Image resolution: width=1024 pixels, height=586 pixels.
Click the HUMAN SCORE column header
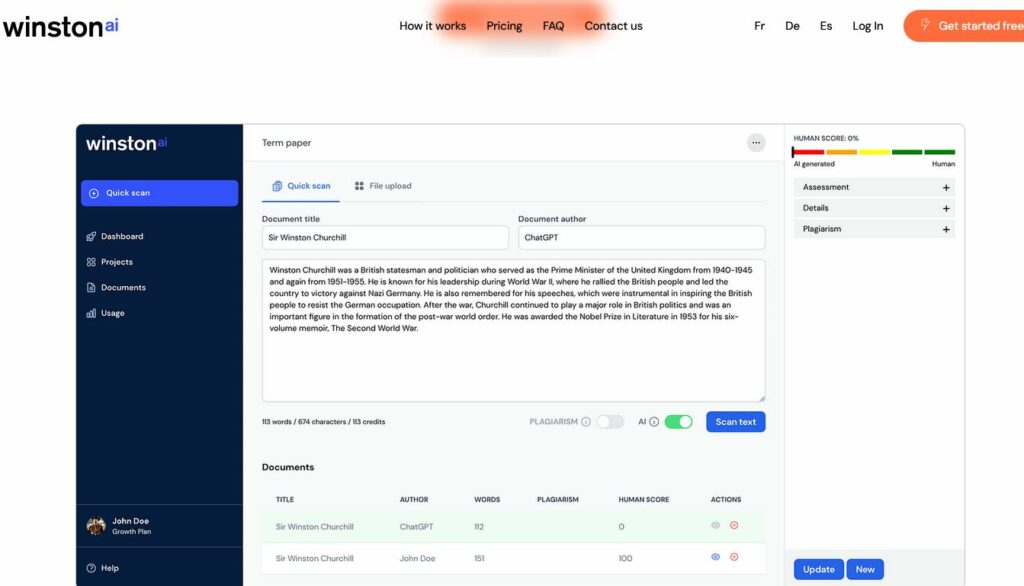(644, 500)
